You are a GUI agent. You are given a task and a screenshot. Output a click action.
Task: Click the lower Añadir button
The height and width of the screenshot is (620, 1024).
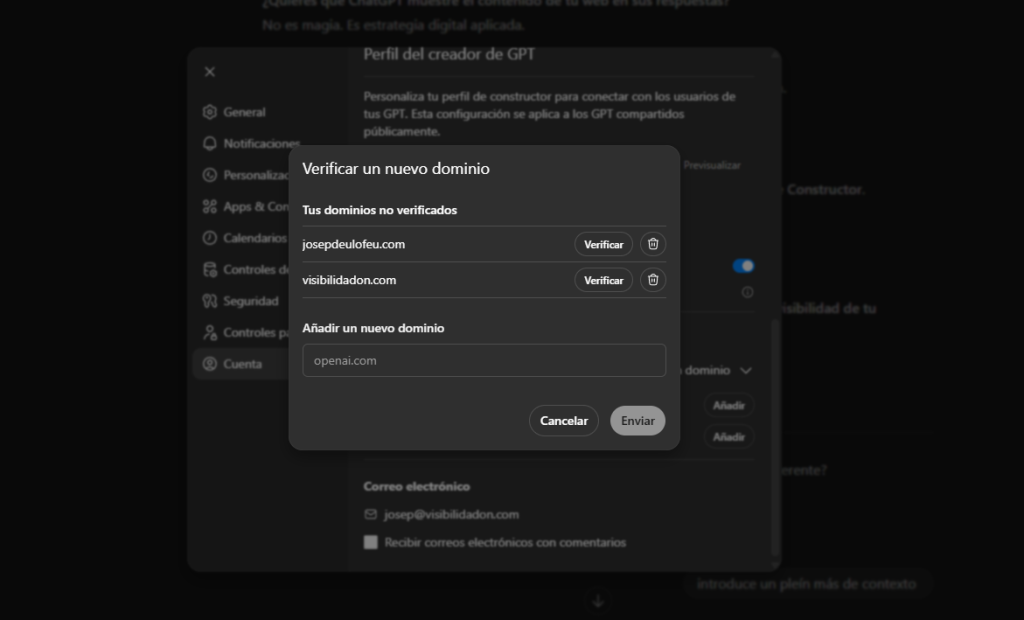click(729, 437)
